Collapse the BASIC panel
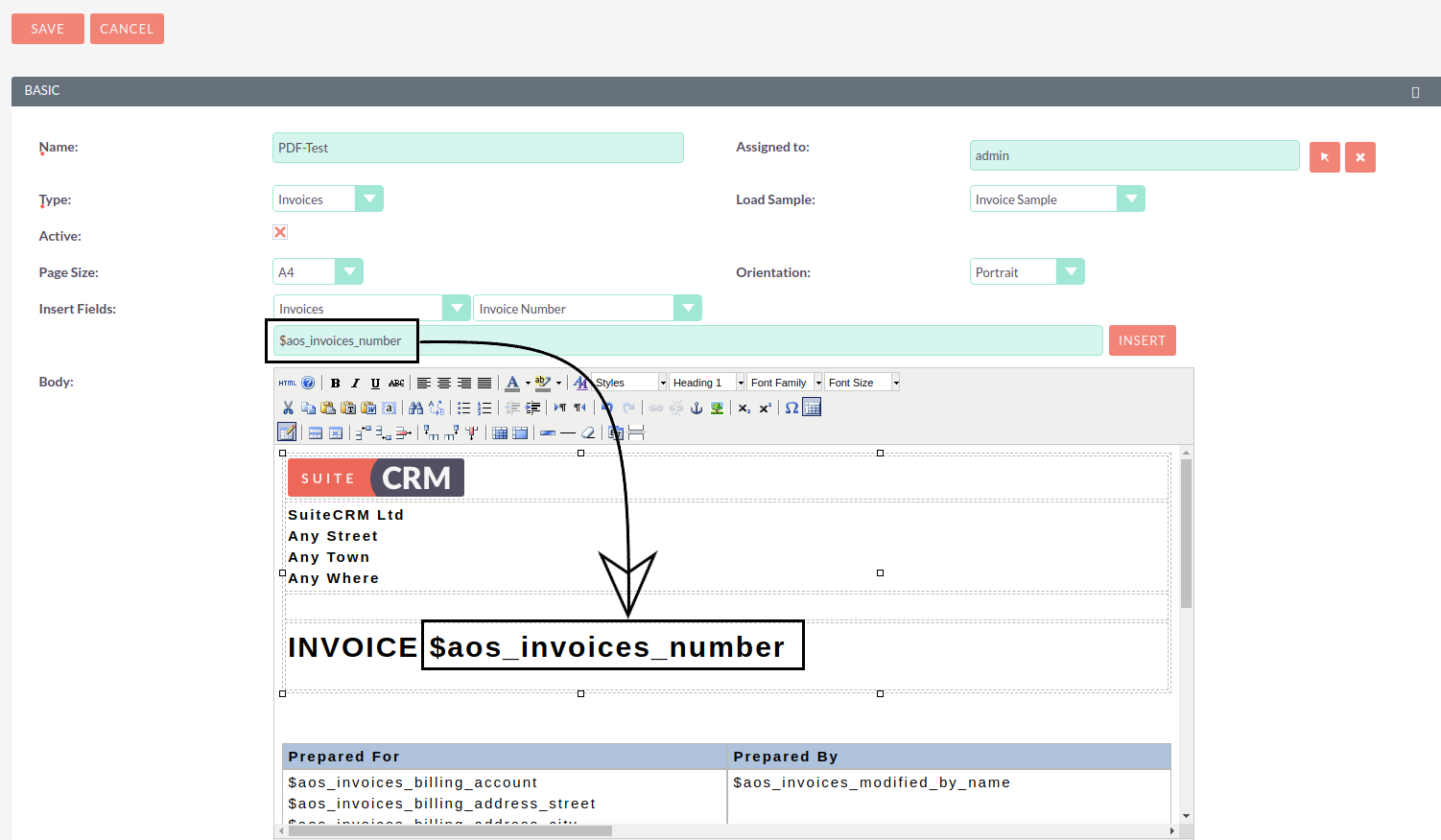 pyautogui.click(x=1415, y=92)
